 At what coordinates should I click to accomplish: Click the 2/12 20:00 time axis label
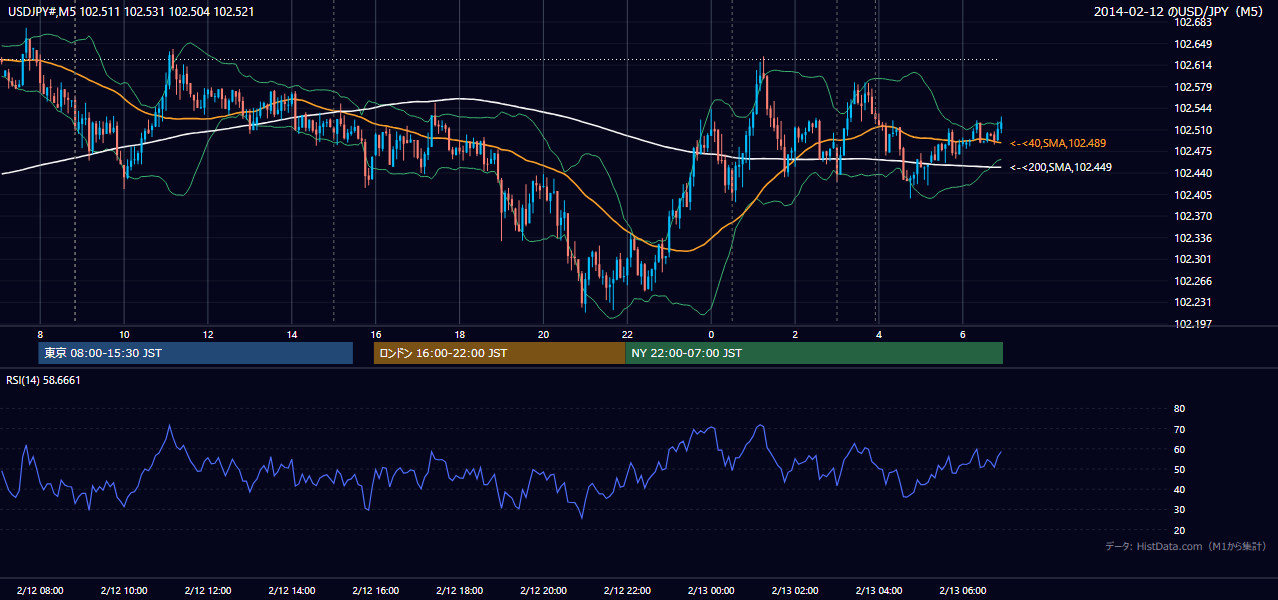[544, 591]
